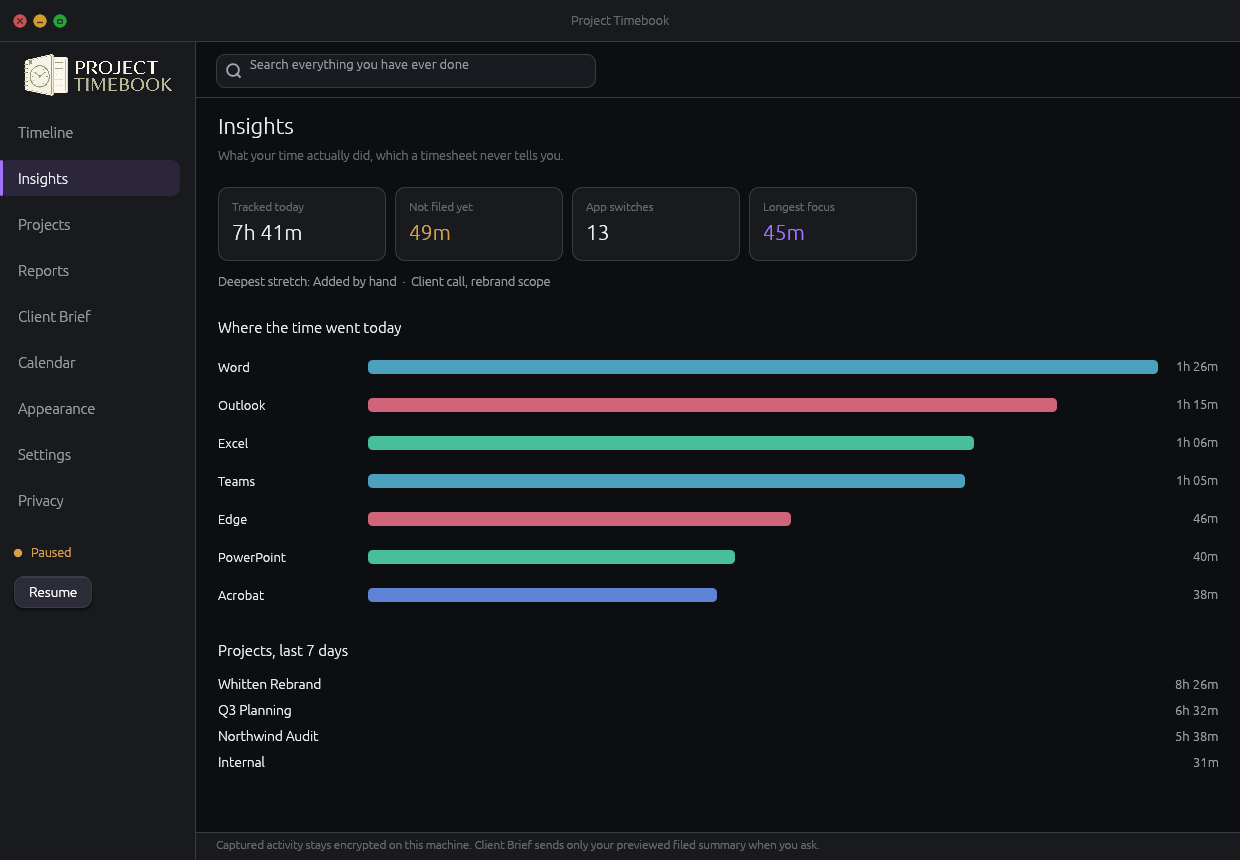Click the PowerPoint usage bar
Image resolution: width=1240 pixels, height=860 pixels.
click(x=551, y=557)
